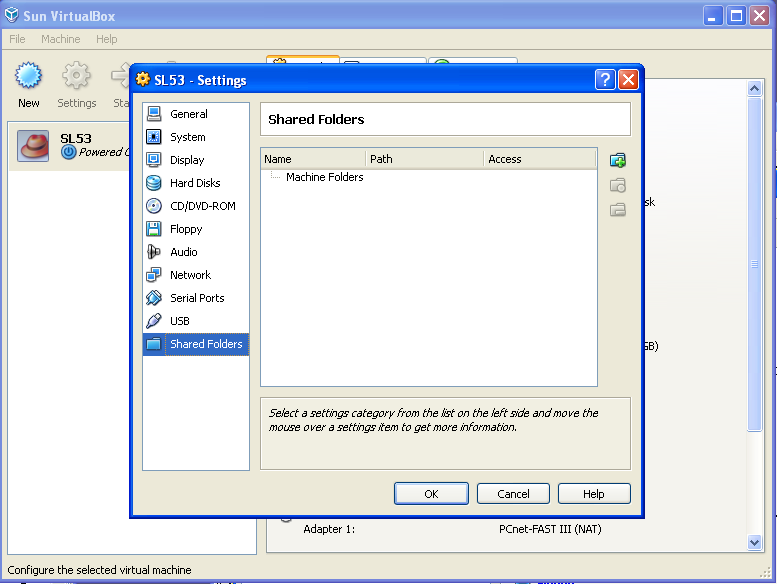Select the SL53 virtual machine red hat icon
777x584 pixels.
pos(33,146)
